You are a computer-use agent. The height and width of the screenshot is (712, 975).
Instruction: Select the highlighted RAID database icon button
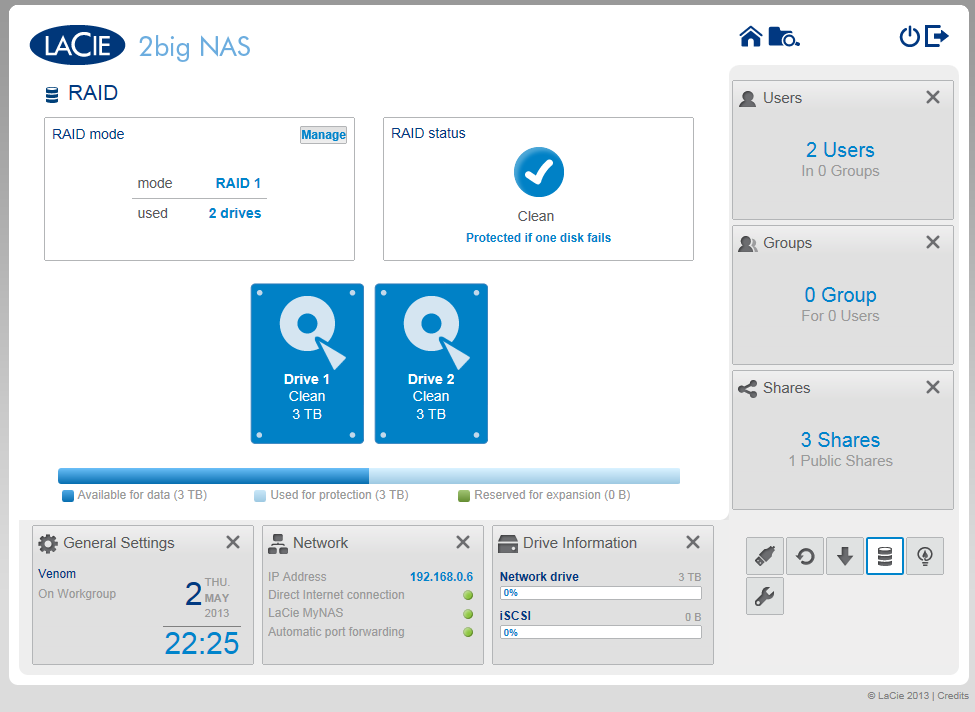pyautogui.click(x=884, y=556)
